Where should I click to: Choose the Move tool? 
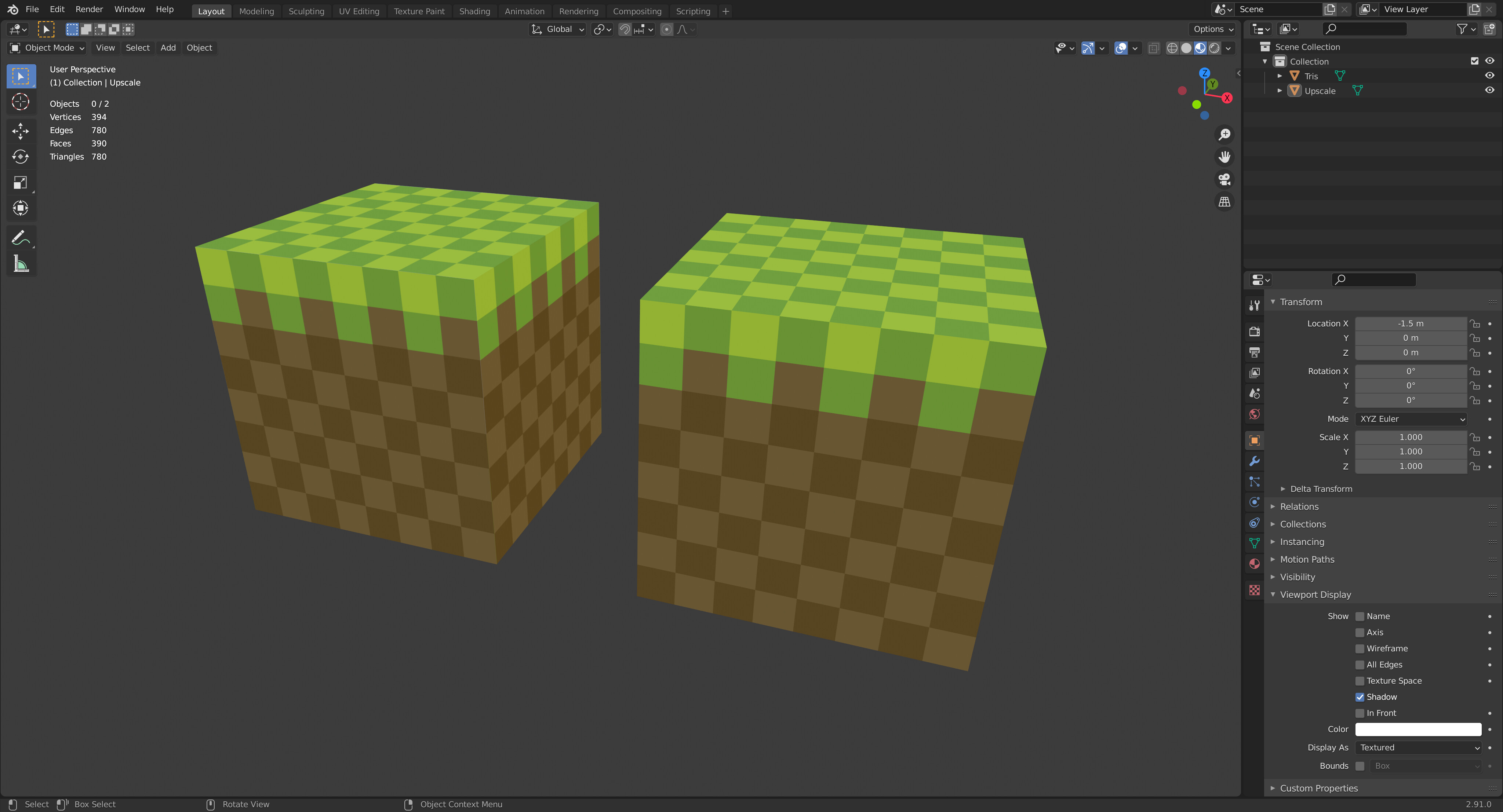tap(21, 131)
